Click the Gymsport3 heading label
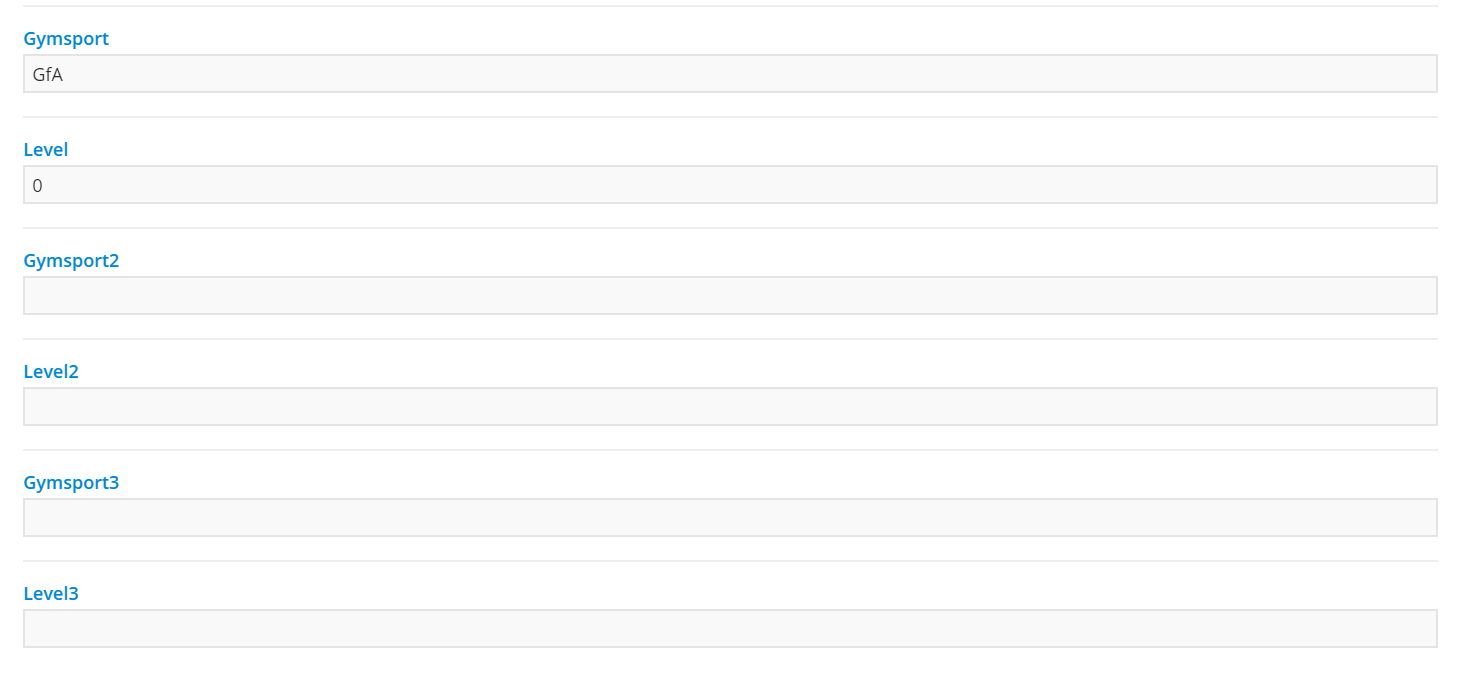The image size is (1460, 678). (71, 483)
